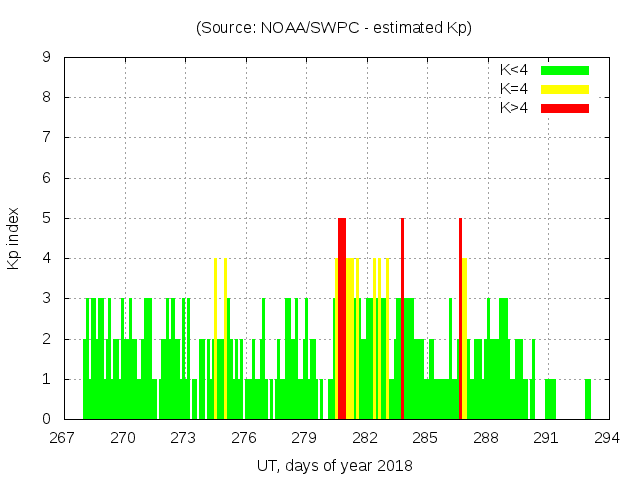Click the red K>4 legend swatch
The height and width of the screenshot is (480, 640).
tap(565, 108)
